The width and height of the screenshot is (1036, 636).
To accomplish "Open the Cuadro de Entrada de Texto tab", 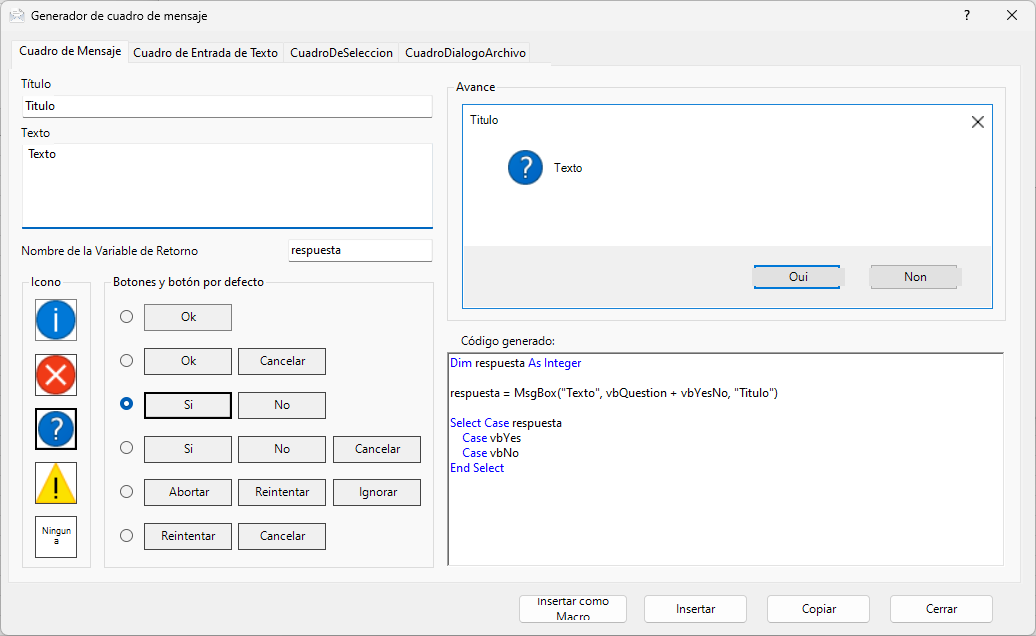I will [x=205, y=53].
